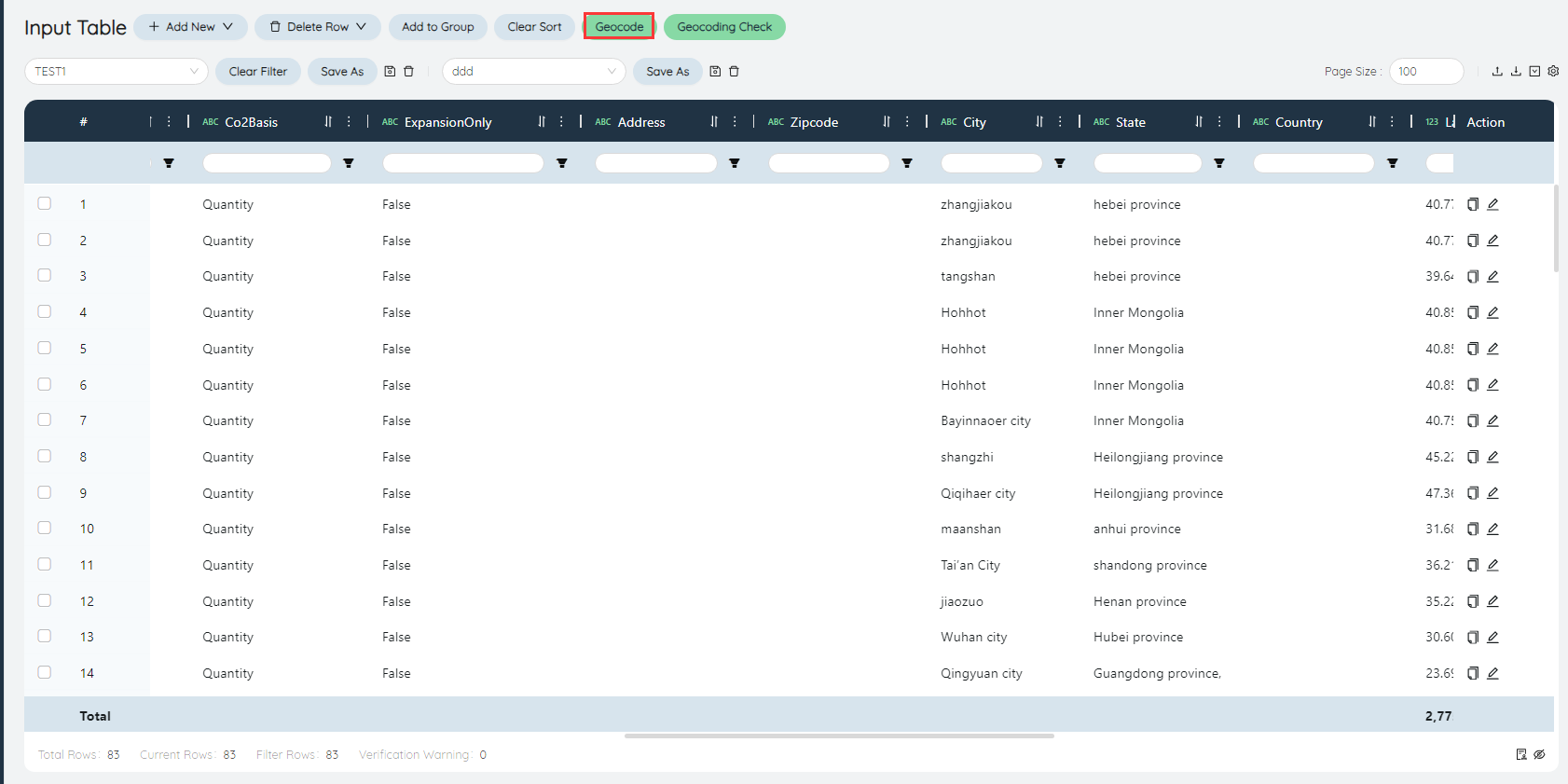Click State filter text field
Image resolution: width=1568 pixels, height=784 pixels.
pyautogui.click(x=1148, y=163)
